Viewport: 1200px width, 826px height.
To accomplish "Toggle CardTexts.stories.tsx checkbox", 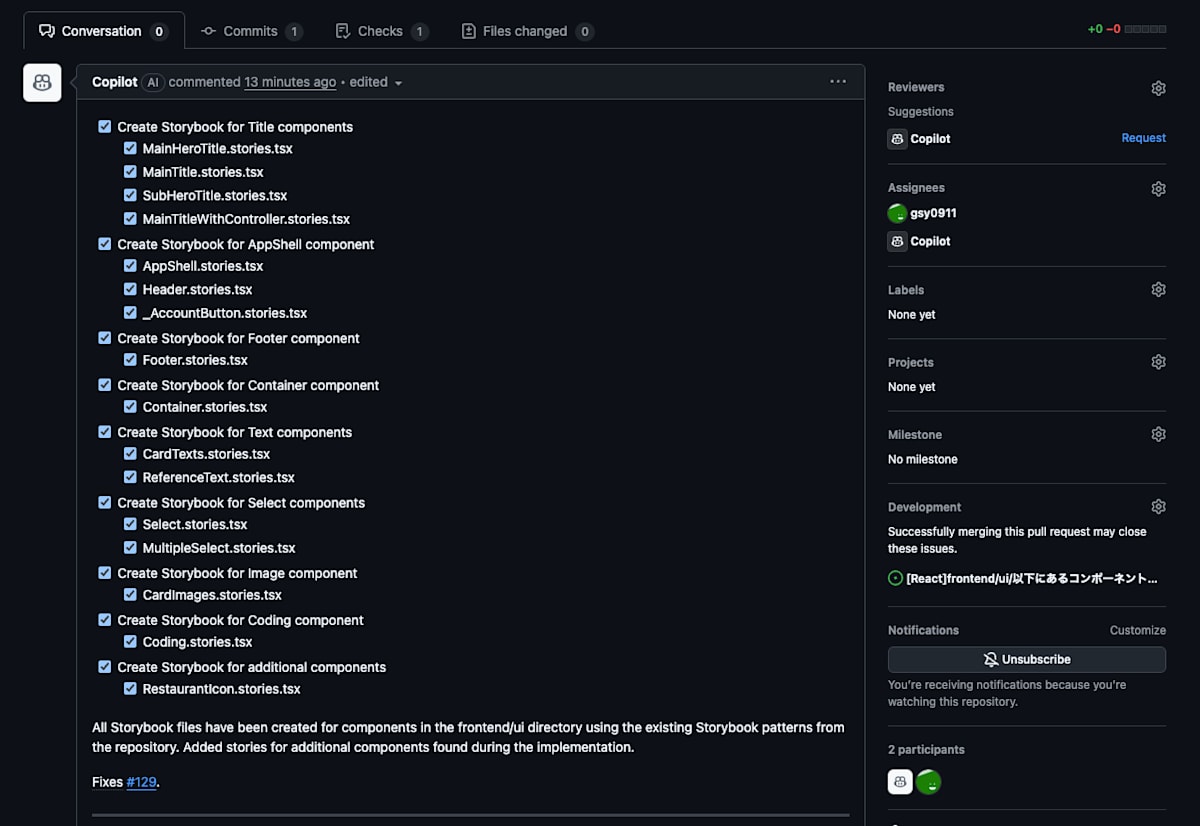I will pyautogui.click(x=130, y=454).
